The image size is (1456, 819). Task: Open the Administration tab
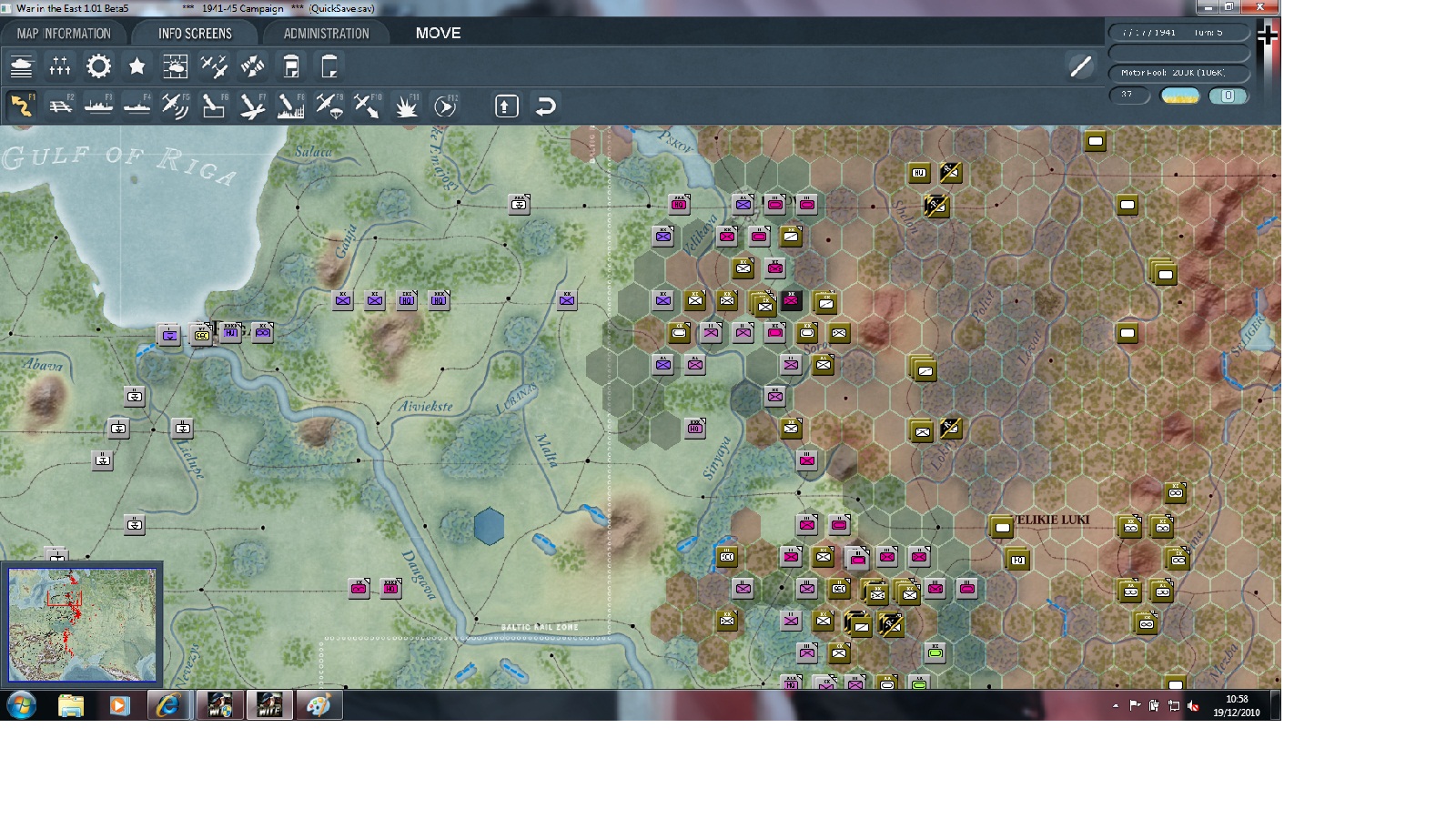point(326,34)
